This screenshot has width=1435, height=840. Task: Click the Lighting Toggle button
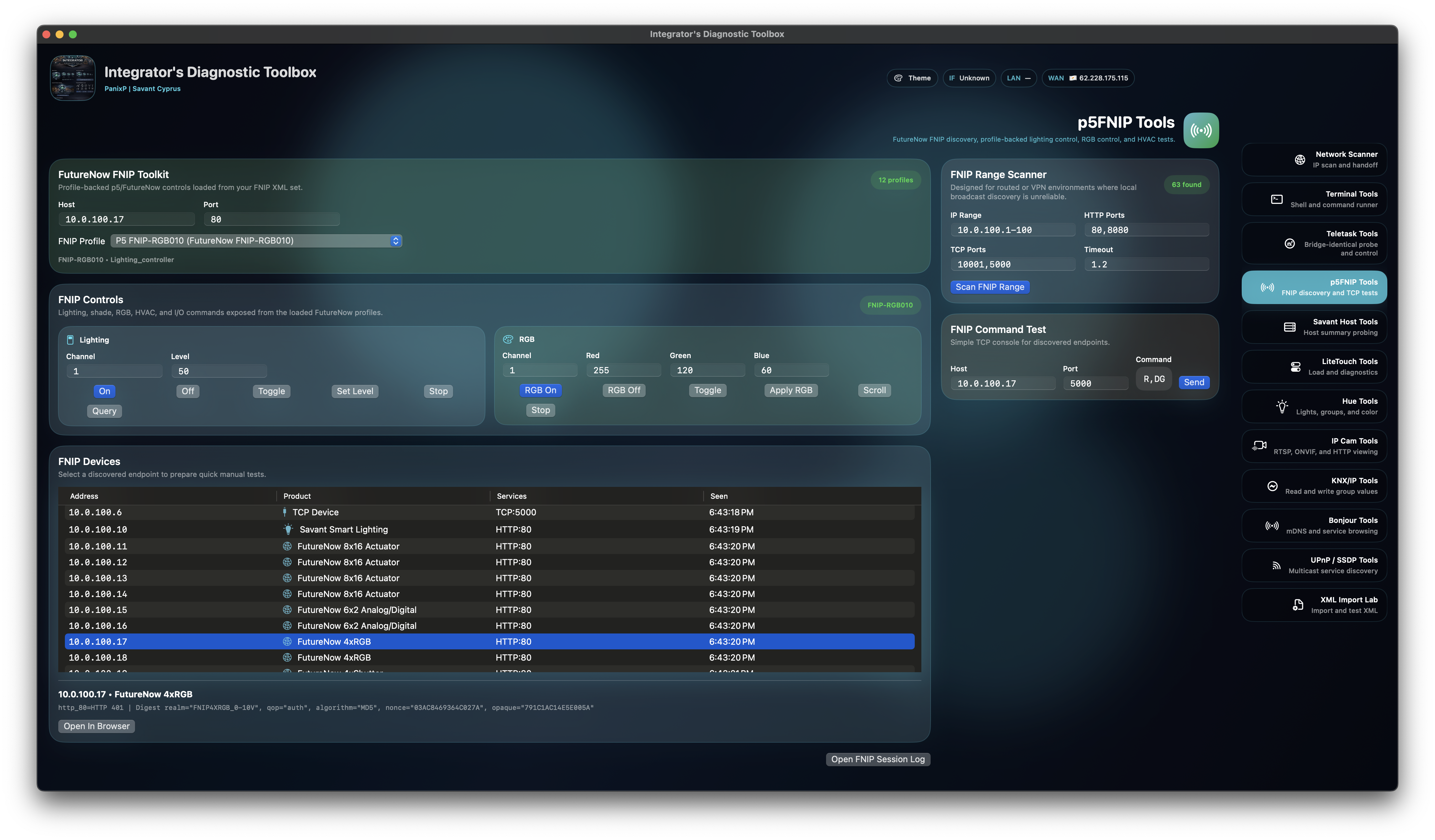pyautogui.click(x=271, y=391)
